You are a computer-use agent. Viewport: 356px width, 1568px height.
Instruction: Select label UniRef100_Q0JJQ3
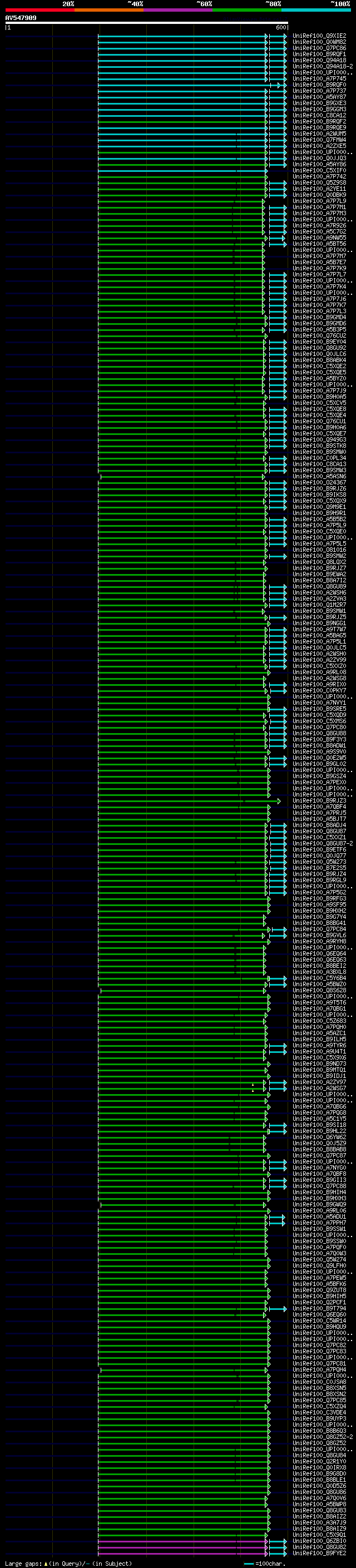coord(319,159)
